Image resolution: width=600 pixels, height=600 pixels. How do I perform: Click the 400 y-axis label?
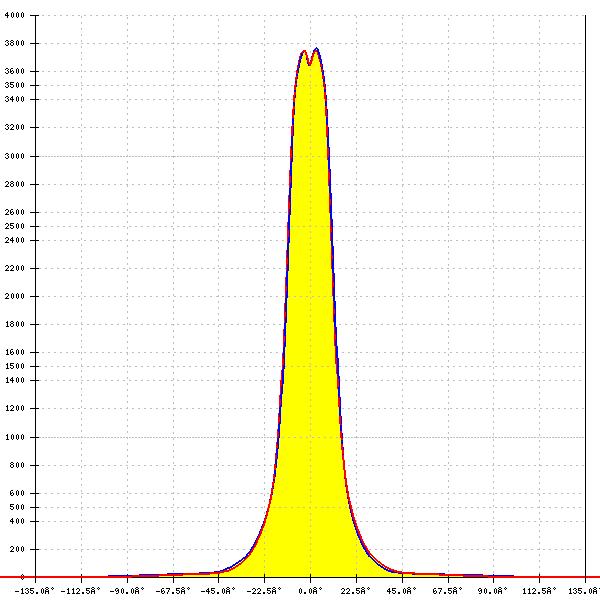tap(17, 522)
